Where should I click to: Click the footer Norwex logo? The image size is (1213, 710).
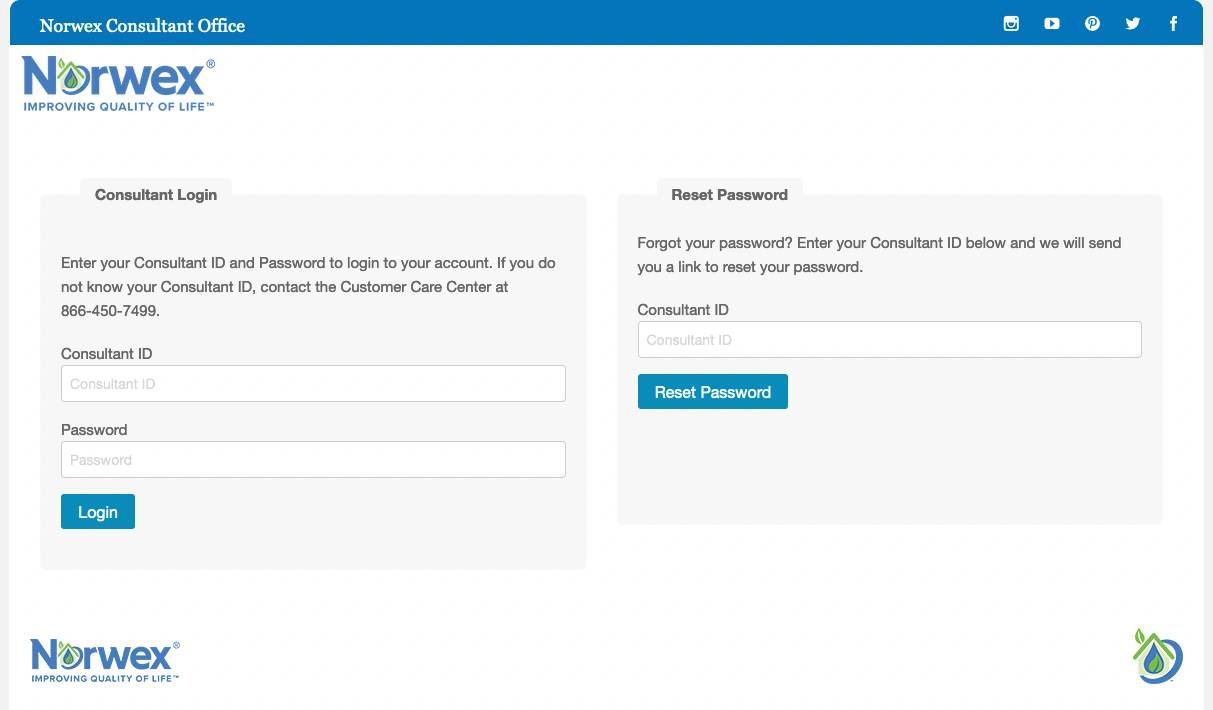(105, 660)
